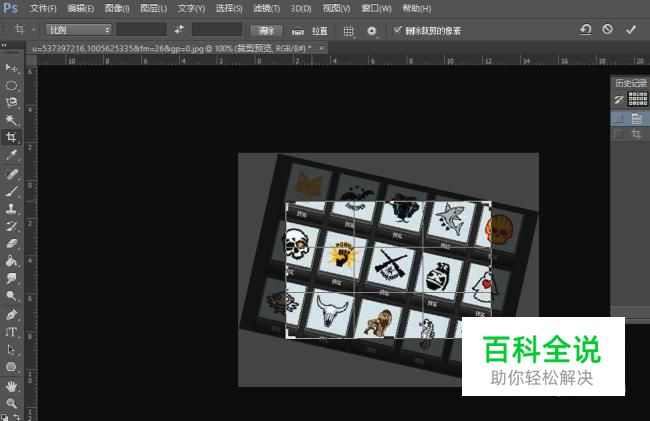
Task: Click the bottom-left crop corner handle
Action: click(287, 338)
